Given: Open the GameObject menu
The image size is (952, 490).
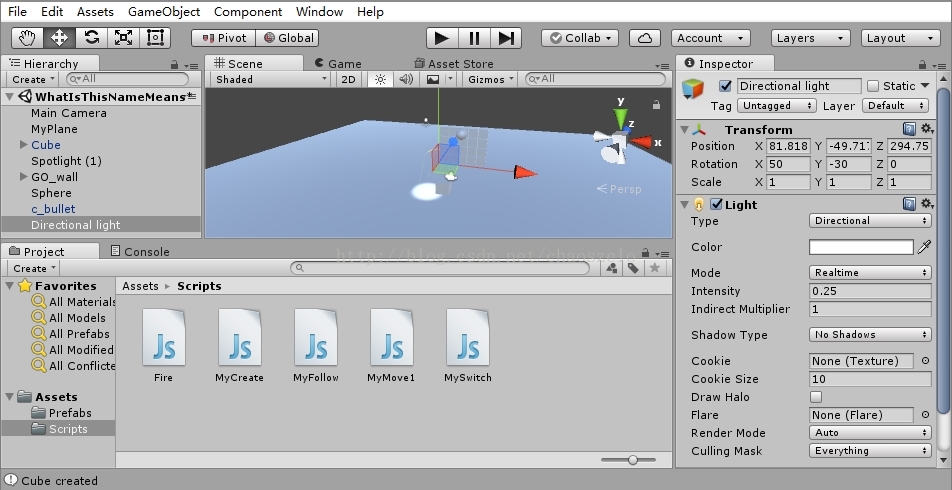Looking at the screenshot, I should [164, 12].
